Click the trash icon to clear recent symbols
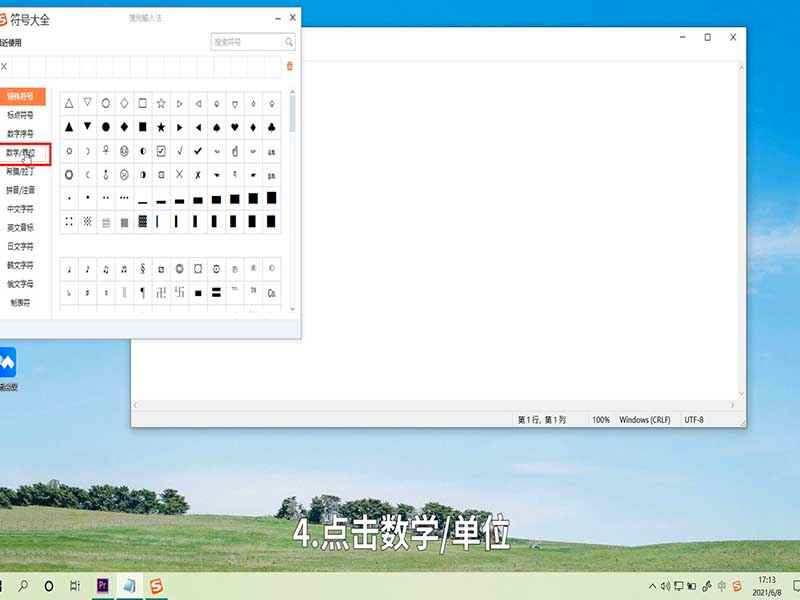 290,65
